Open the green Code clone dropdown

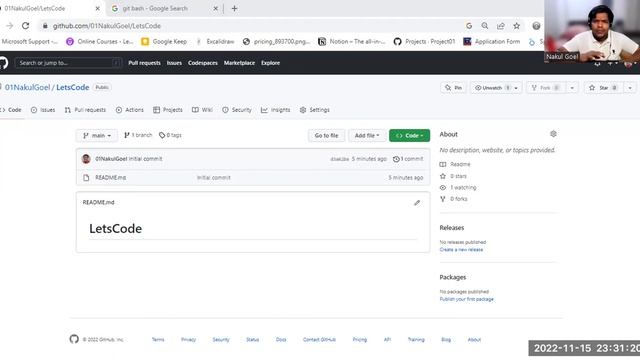(x=409, y=136)
